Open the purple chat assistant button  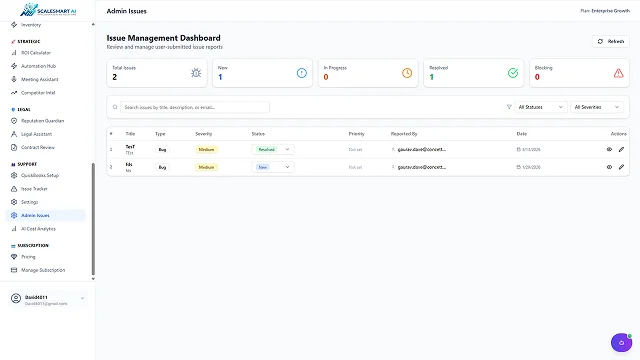[x=621, y=342]
